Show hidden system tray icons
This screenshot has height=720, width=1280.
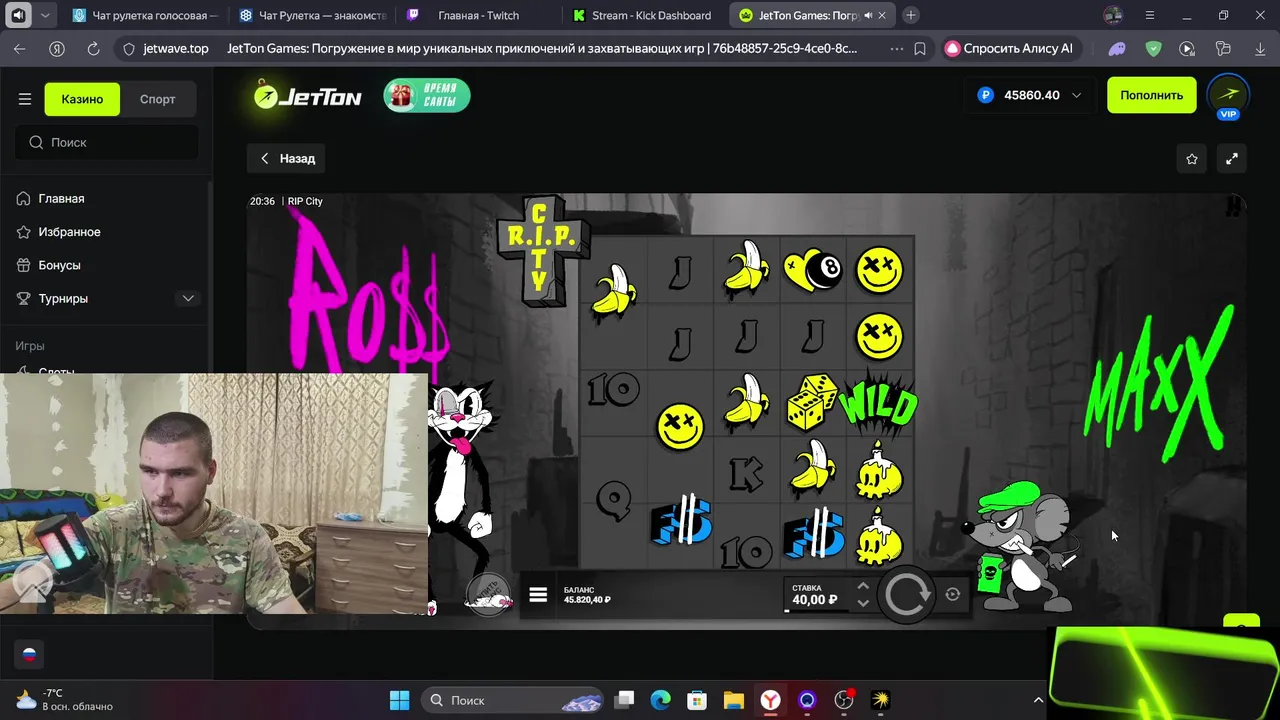1037,700
